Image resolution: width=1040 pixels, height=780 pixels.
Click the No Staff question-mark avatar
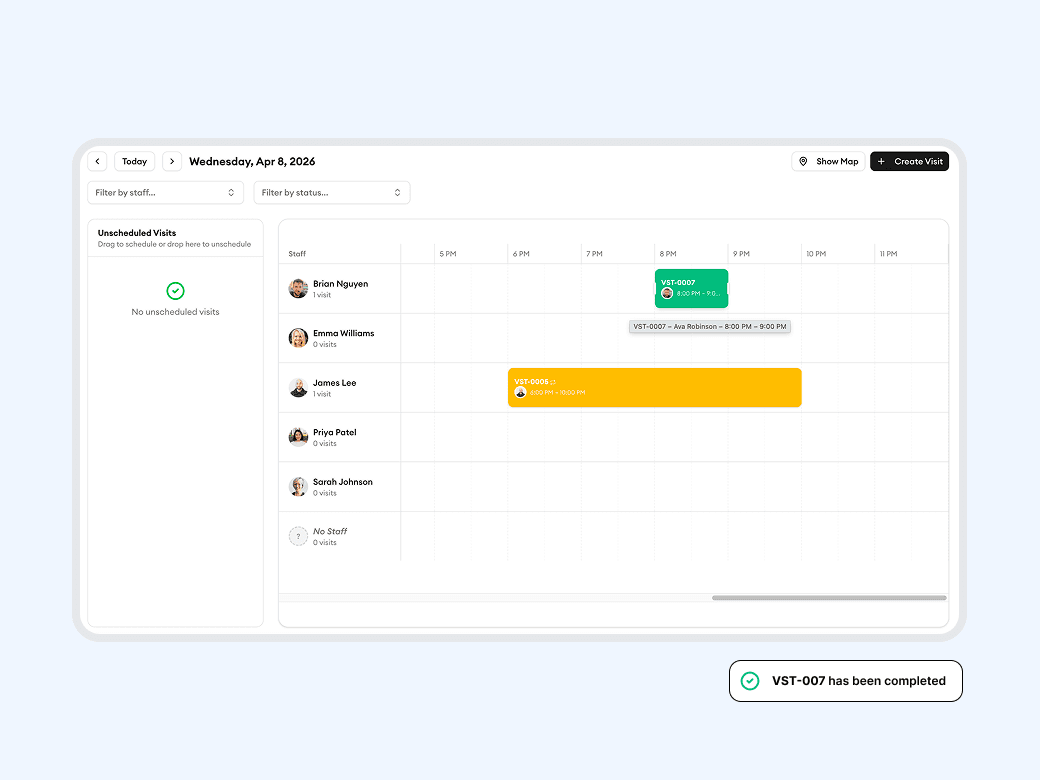tap(298, 536)
